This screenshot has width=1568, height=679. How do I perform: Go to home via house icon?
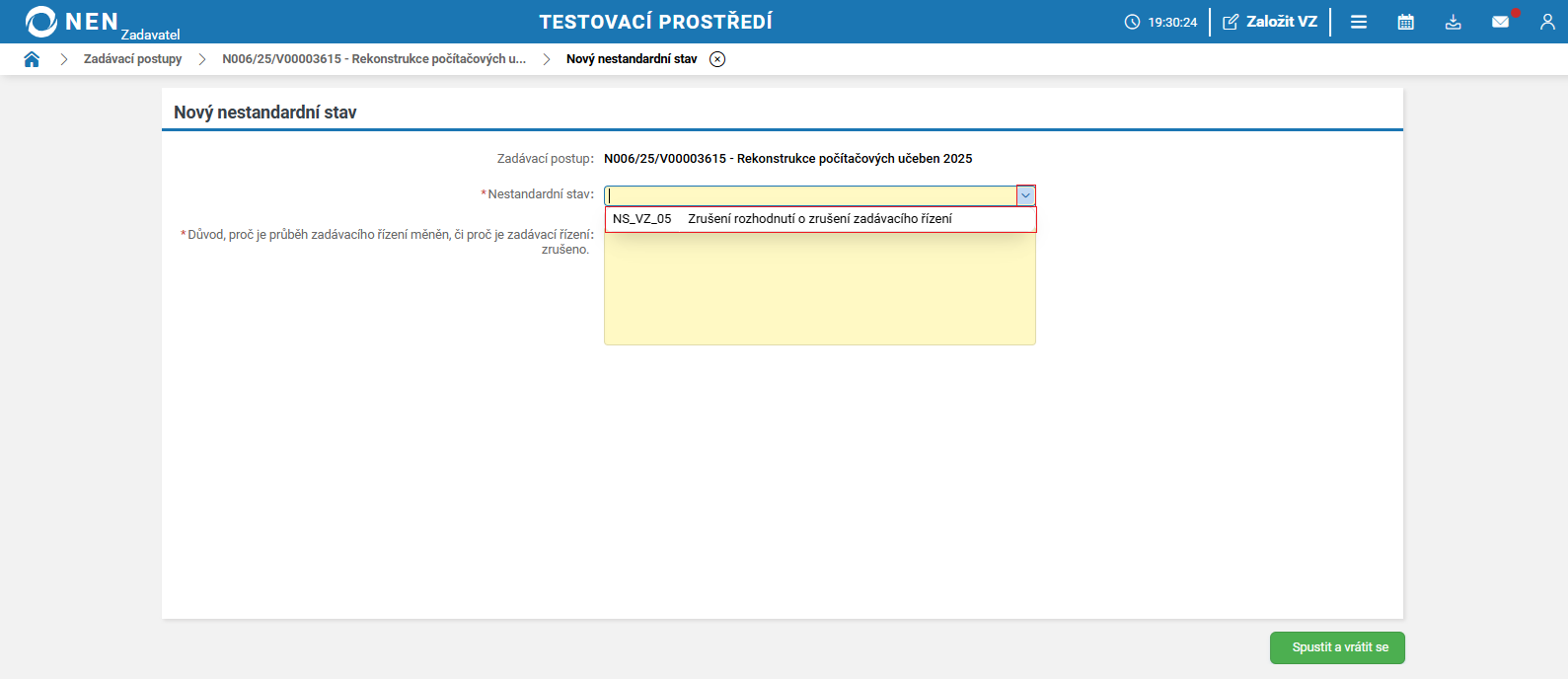point(32,59)
